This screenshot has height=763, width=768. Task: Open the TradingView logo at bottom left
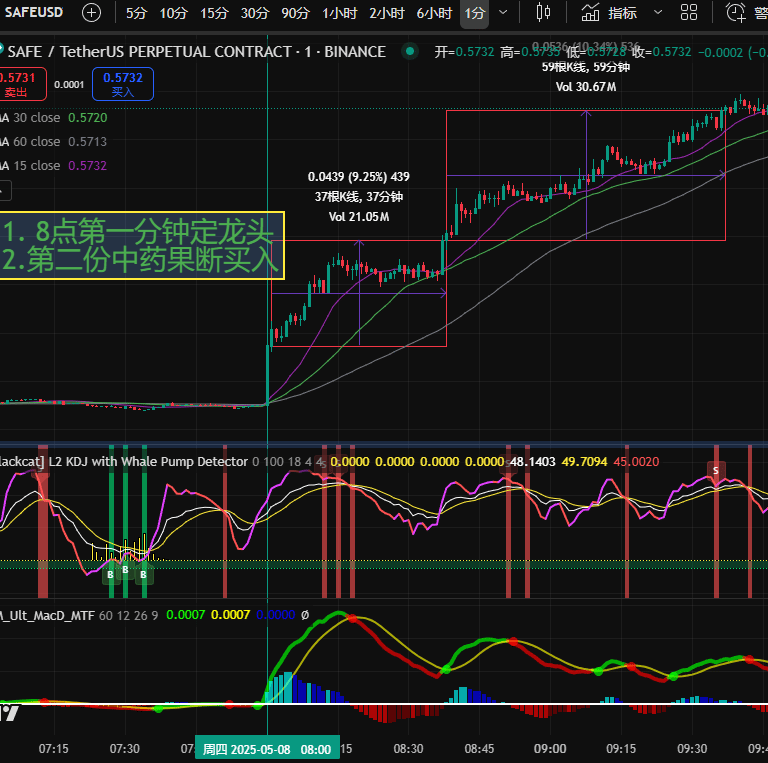tap(10, 713)
